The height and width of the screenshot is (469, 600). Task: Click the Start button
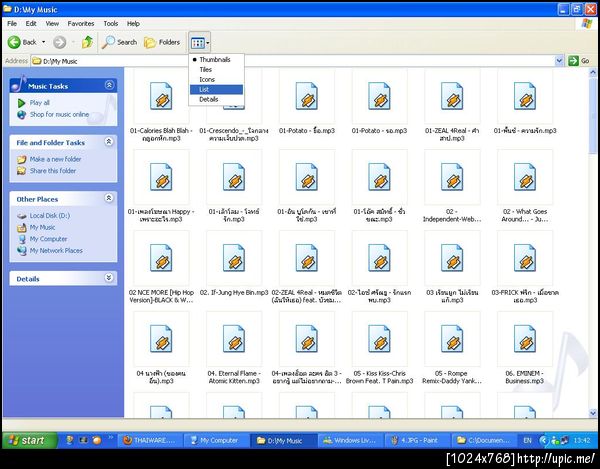click(x=29, y=440)
